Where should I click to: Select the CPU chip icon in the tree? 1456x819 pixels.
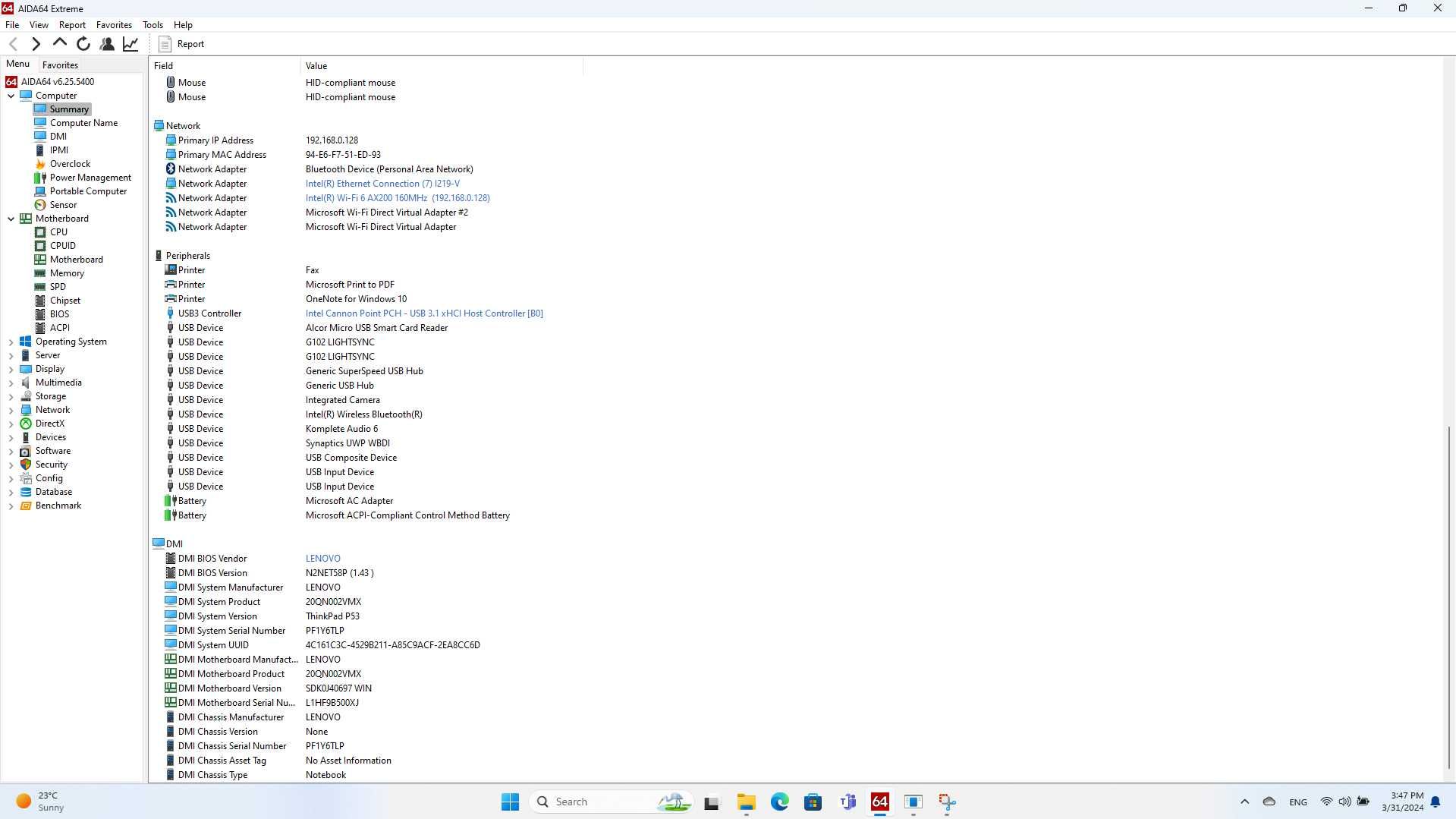pos(40,232)
